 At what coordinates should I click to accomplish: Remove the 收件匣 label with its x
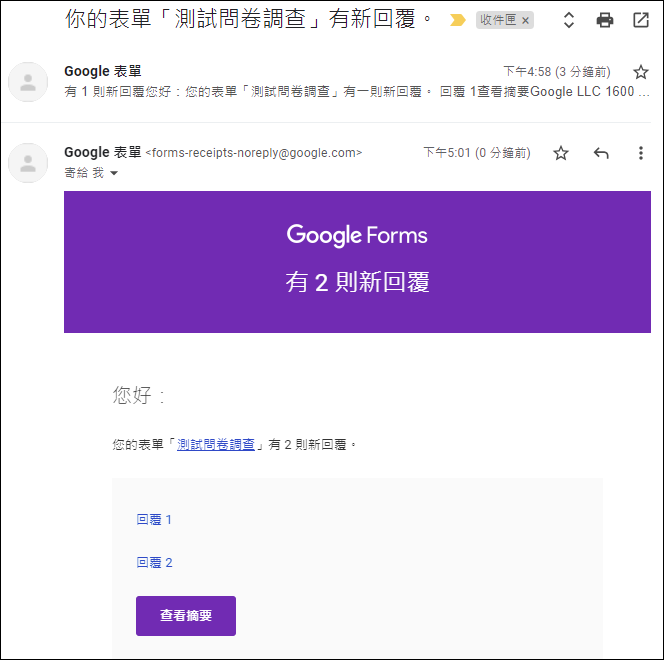coord(525,20)
